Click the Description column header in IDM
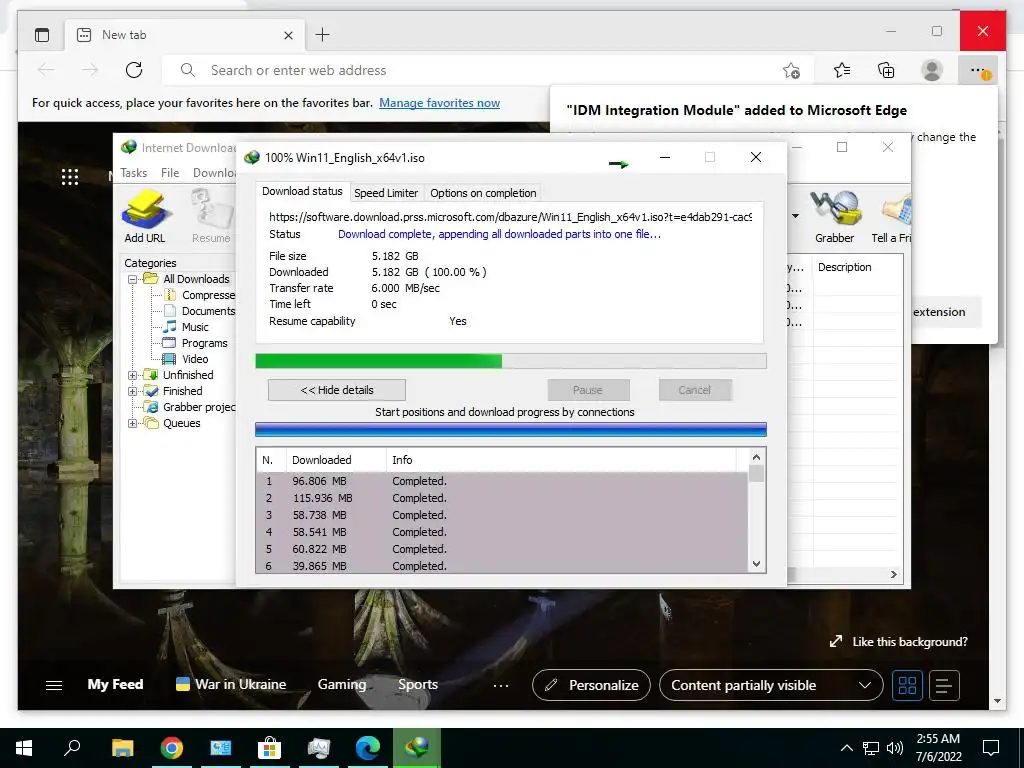Viewport: 1024px width, 768px height. [x=857, y=267]
